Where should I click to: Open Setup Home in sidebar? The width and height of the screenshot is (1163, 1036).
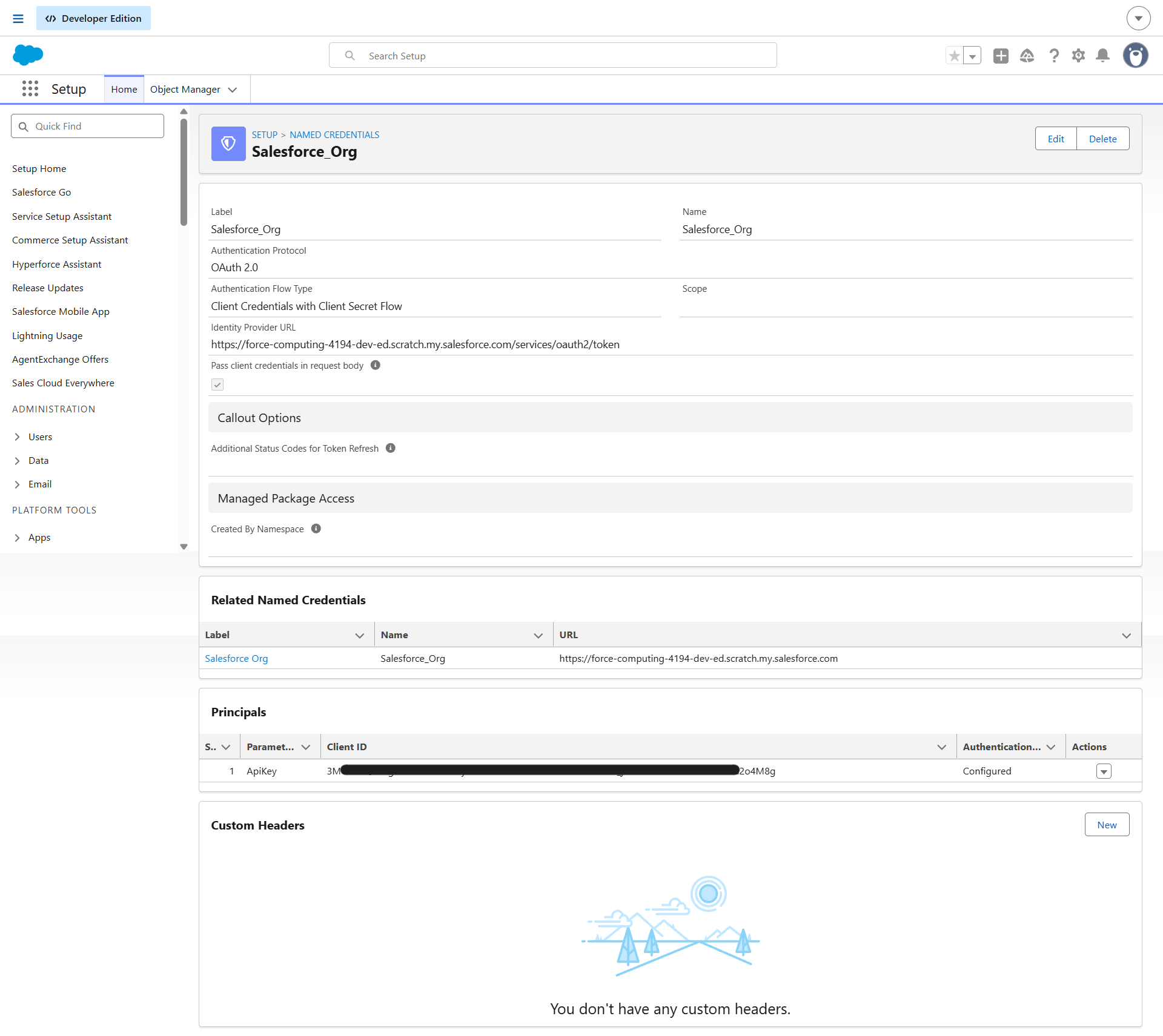[39, 169]
